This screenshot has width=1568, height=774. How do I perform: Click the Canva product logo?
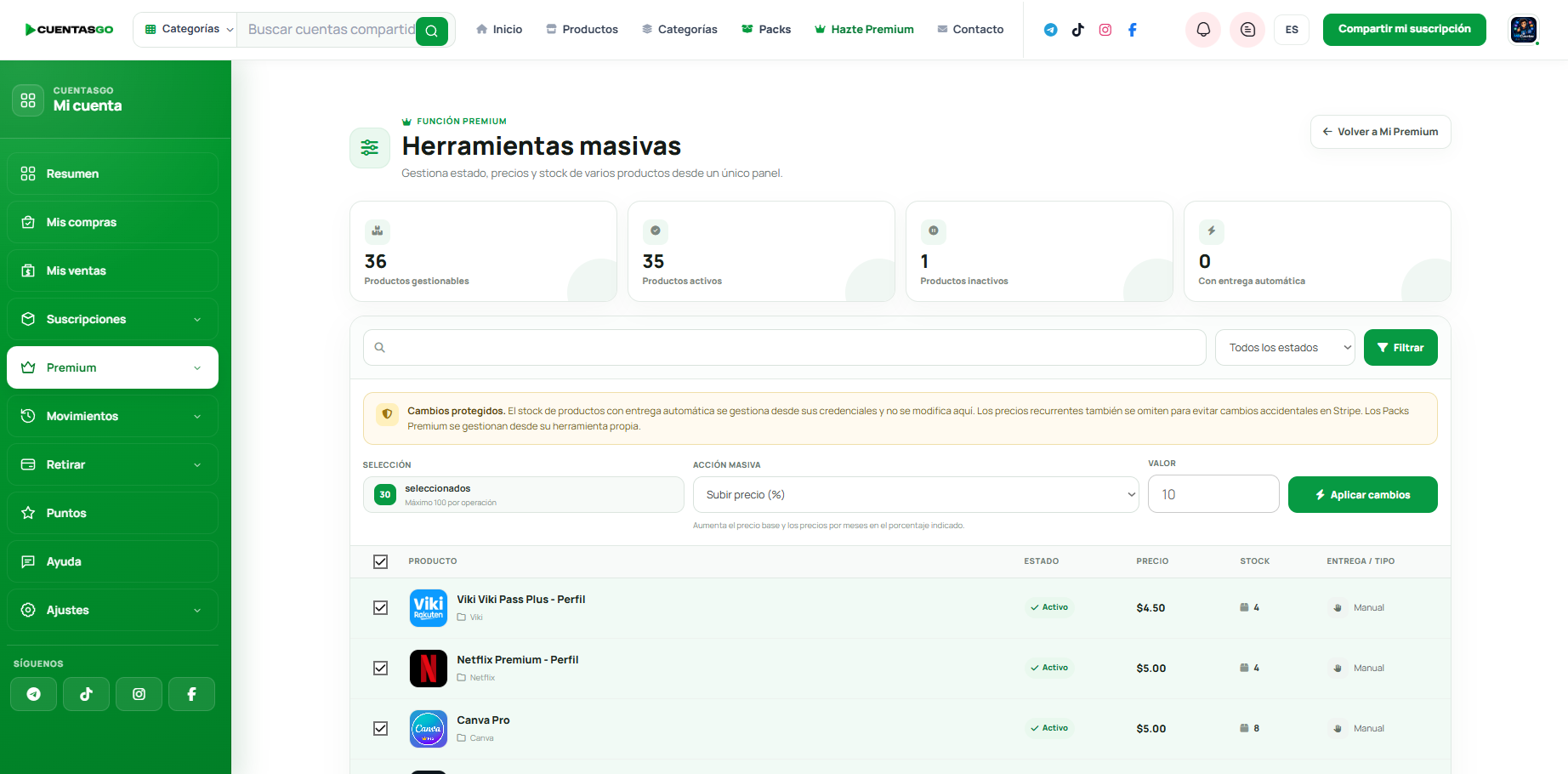click(429, 729)
